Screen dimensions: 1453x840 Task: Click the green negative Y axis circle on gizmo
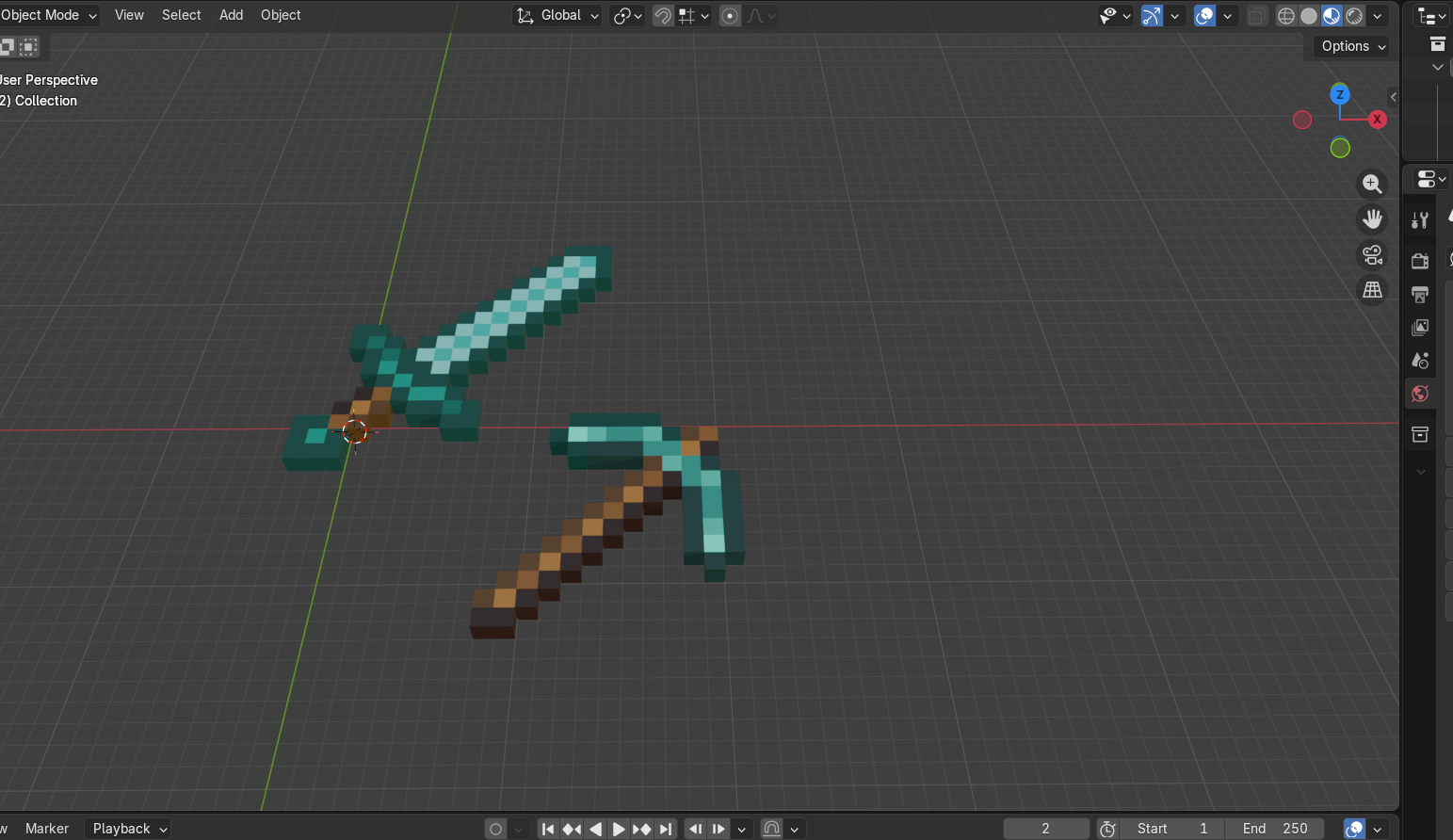click(x=1340, y=148)
